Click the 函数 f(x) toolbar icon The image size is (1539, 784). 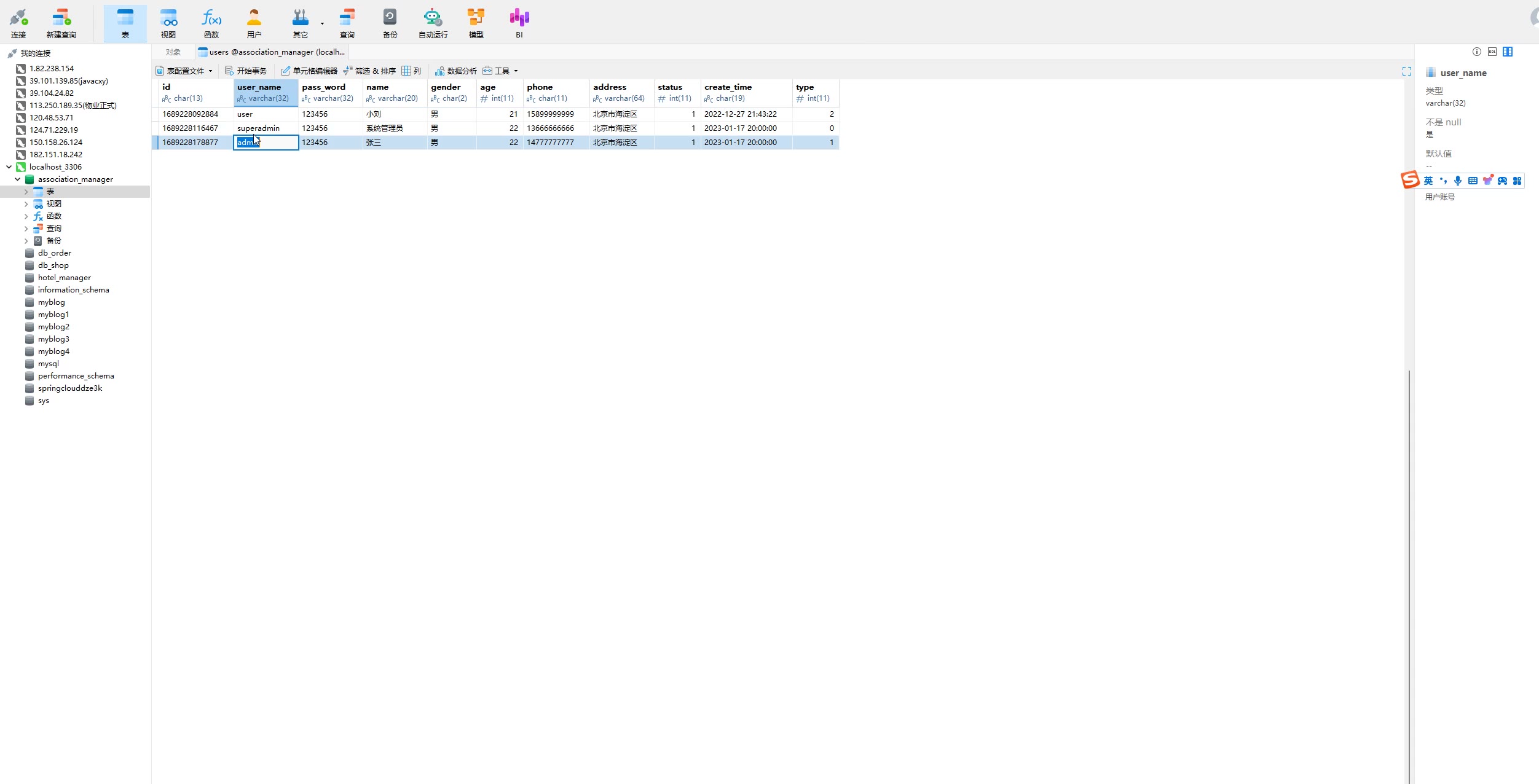[211, 23]
